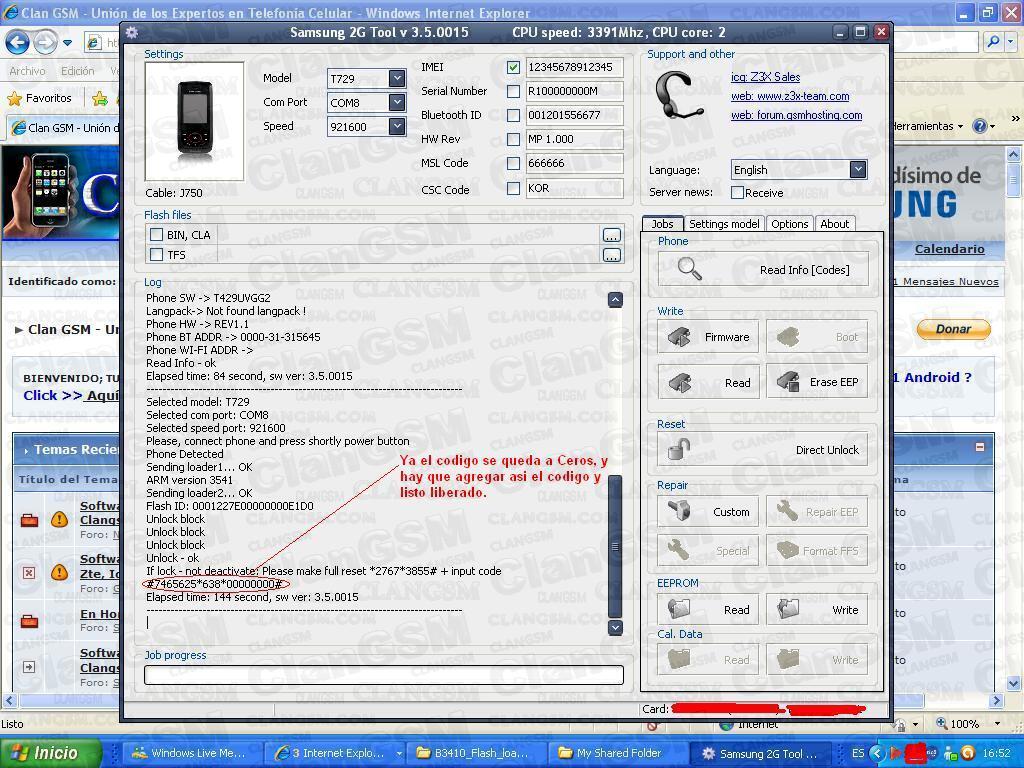This screenshot has width=1024, height=768.
Task: Open the Edición menu in IE
Action: [77, 71]
